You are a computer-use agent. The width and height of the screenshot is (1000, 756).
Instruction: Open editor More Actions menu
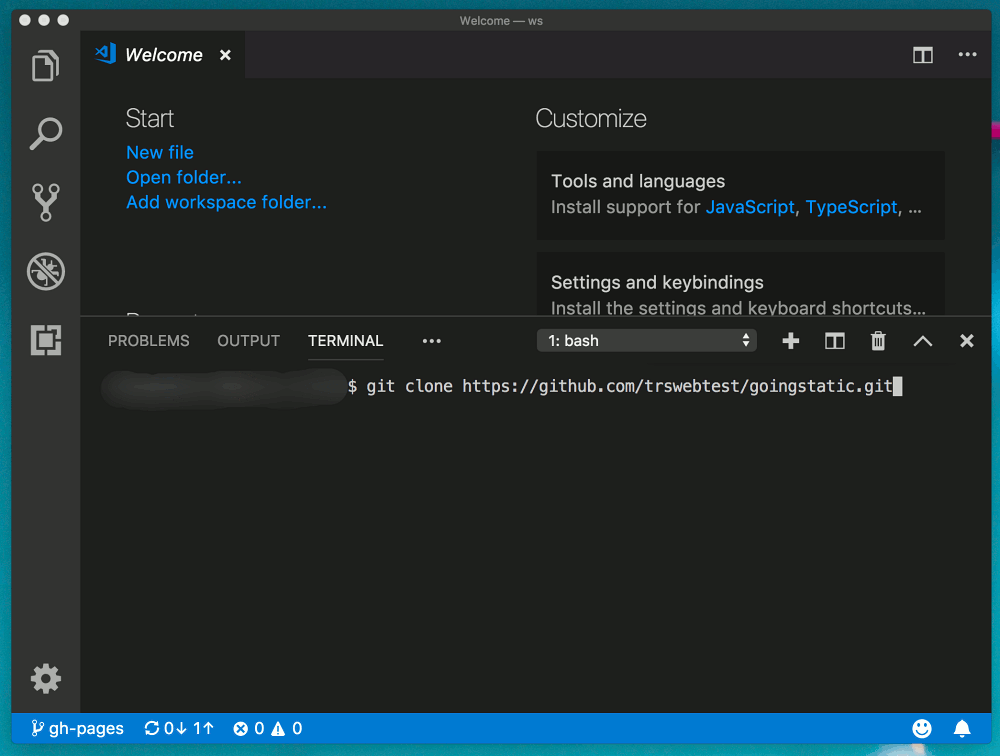[x=967, y=55]
